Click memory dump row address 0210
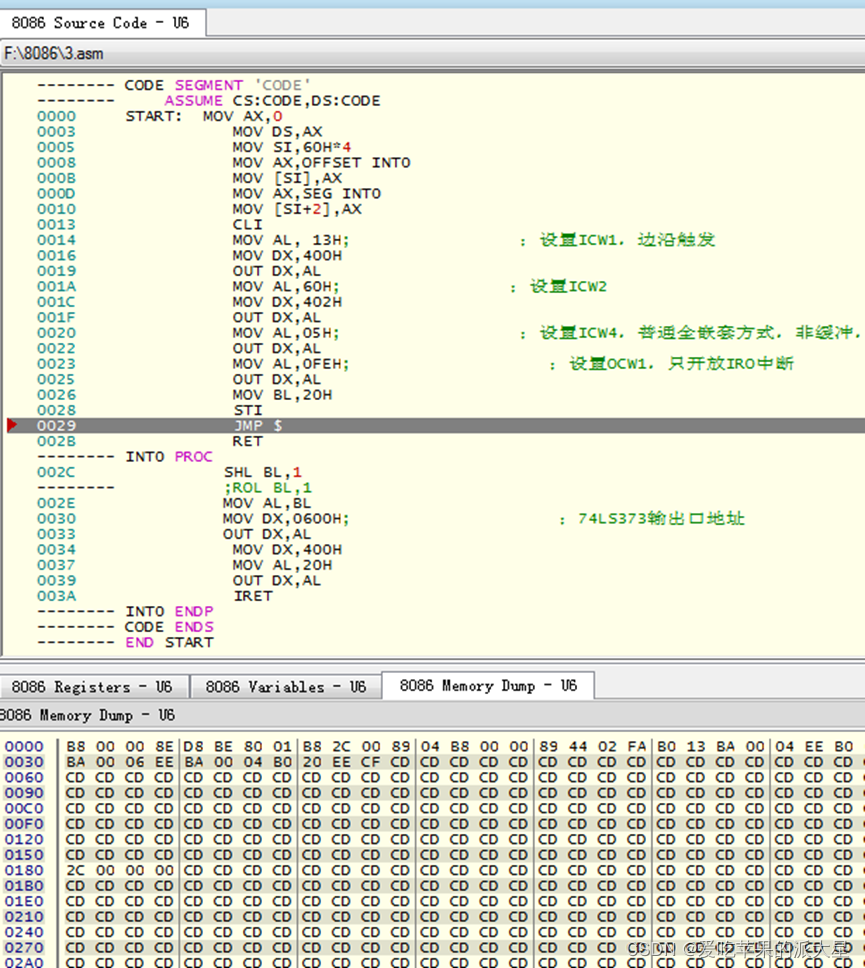The width and height of the screenshot is (865, 968). 24,916
